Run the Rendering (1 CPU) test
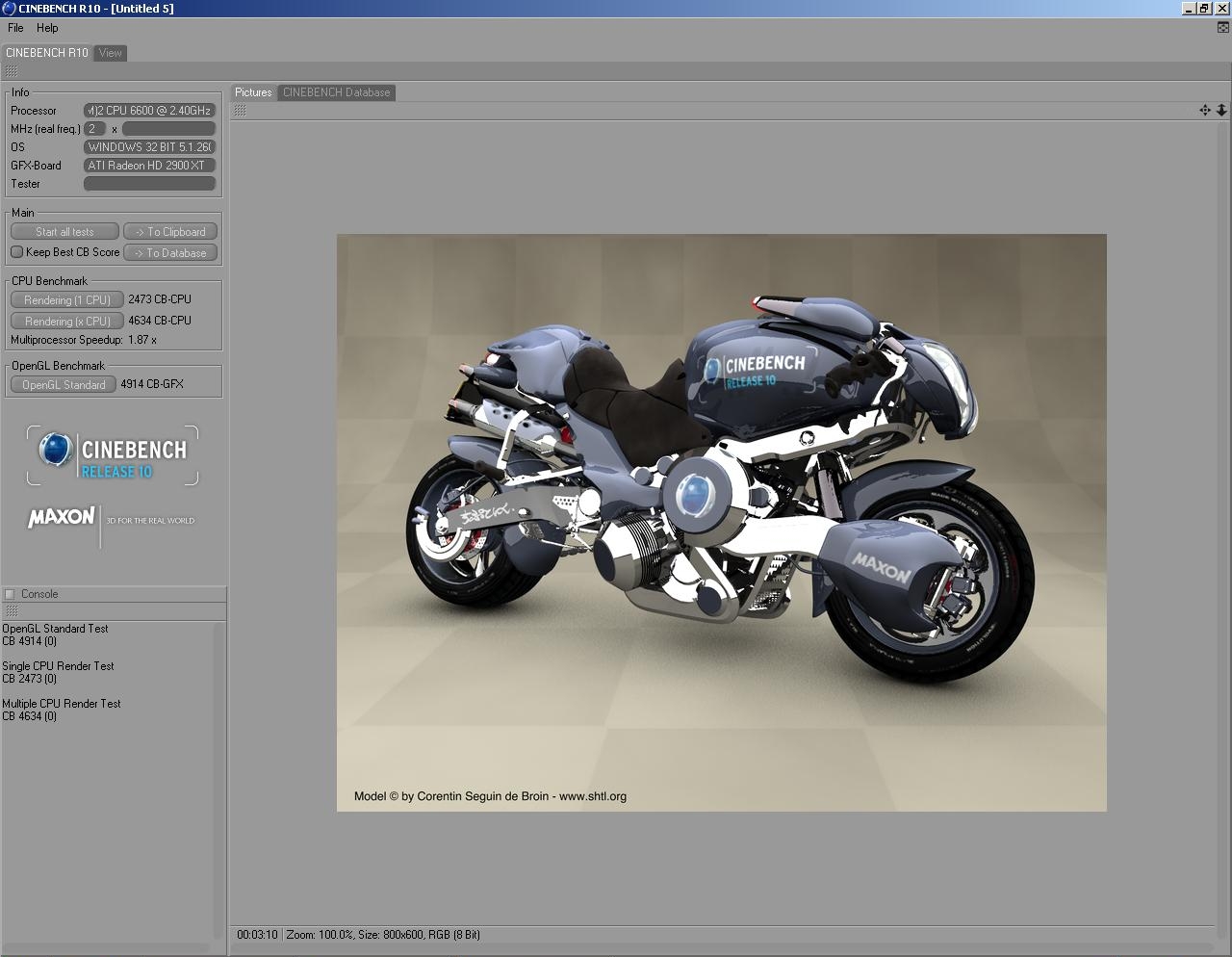Screen dimensions: 1232x957 point(66,300)
